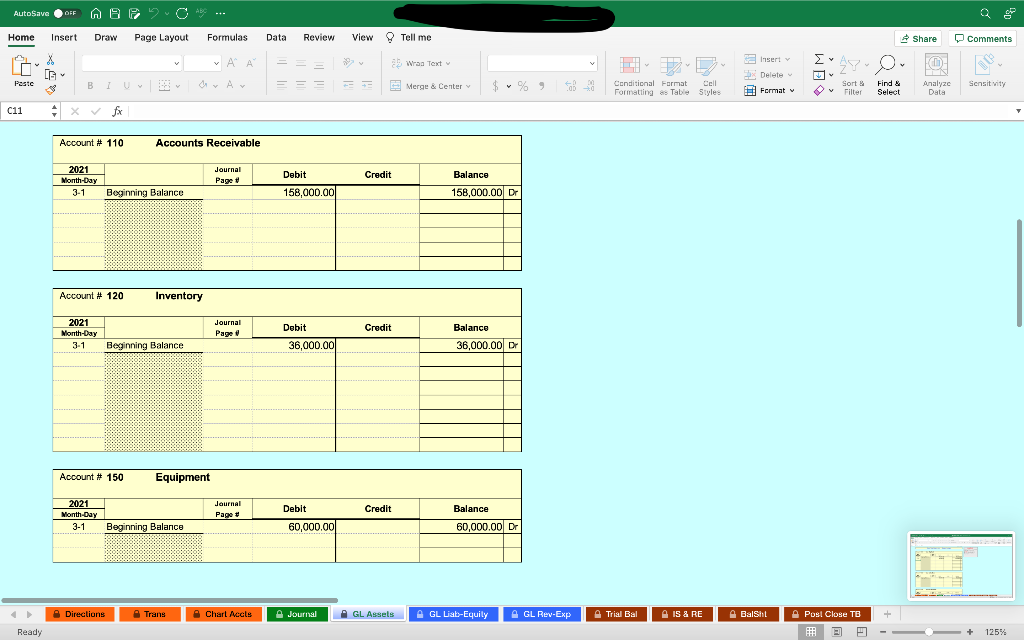1024x640 pixels.
Task: Open the GL Liab-Equity sheet tab
Action: click(453, 613)
